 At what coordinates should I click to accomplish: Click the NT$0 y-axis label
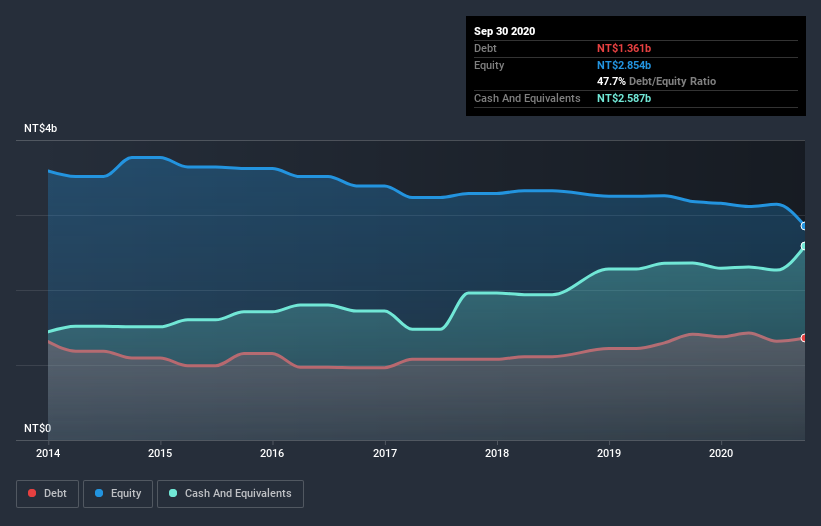pos(37,428)
